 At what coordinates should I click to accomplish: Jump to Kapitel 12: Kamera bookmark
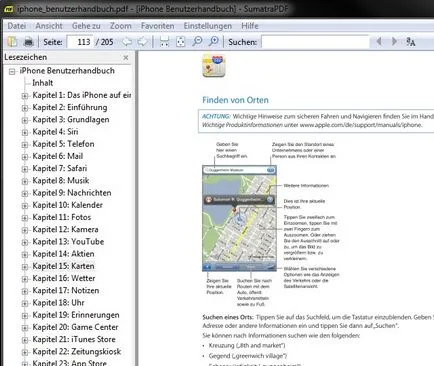pos(65,229)
